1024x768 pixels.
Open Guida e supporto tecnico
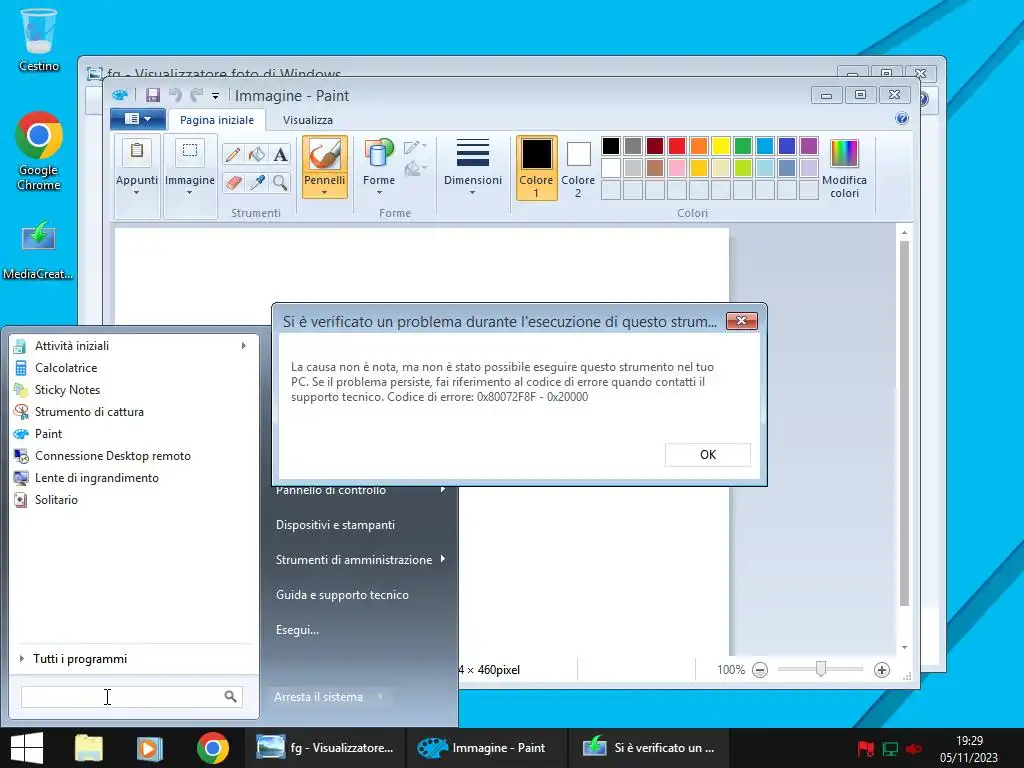342,594
